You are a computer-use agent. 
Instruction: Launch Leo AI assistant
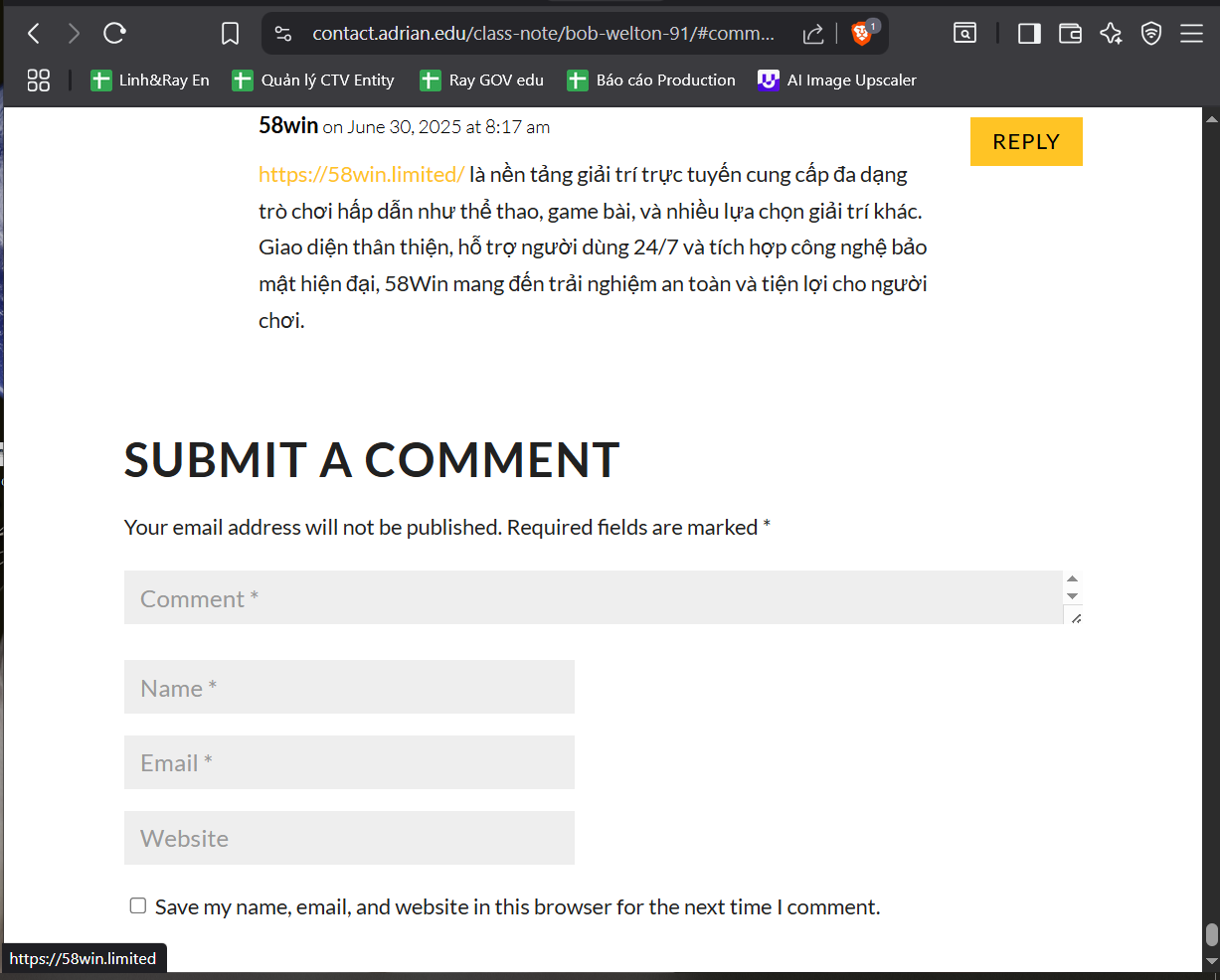1111,34
